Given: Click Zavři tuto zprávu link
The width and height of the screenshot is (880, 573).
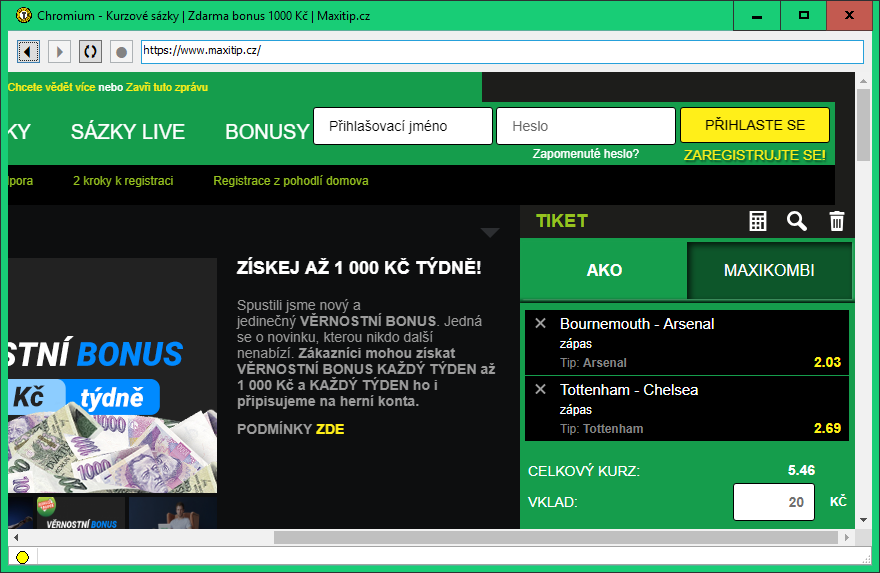Looking at the screenshot, I should pyautogui.click(x=167, y=87).
